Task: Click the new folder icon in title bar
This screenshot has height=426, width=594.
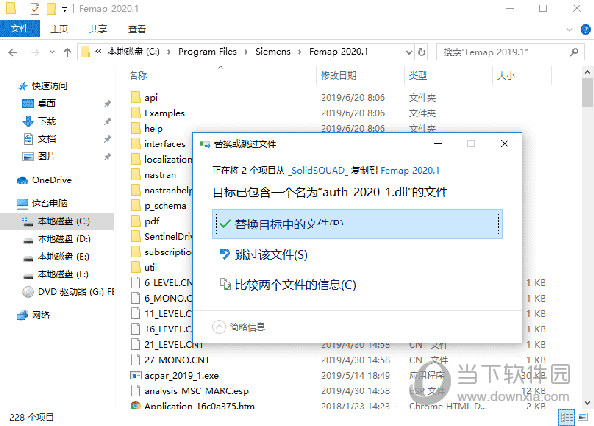Action: [x=51, y=8]
